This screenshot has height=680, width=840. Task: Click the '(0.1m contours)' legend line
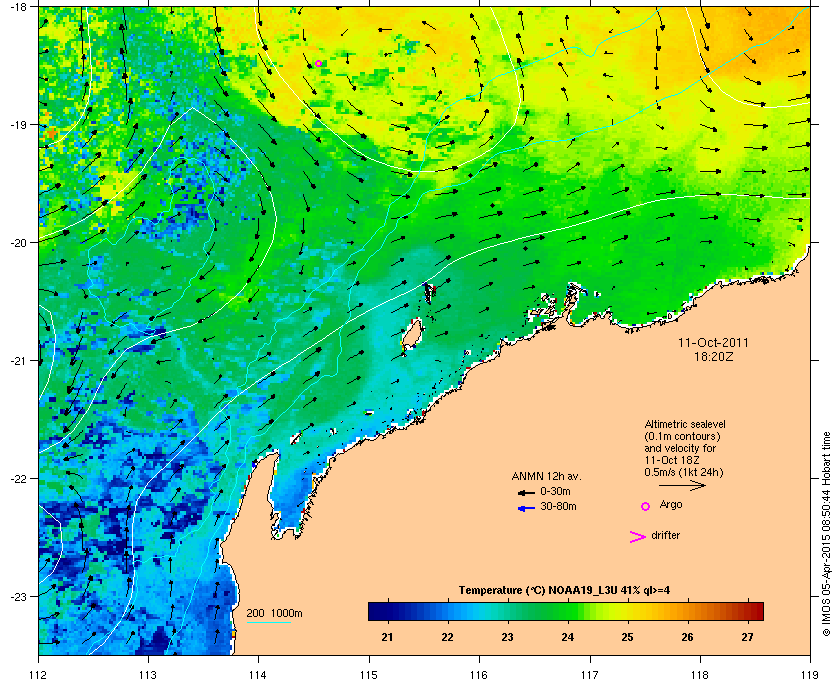click(682, 436)
